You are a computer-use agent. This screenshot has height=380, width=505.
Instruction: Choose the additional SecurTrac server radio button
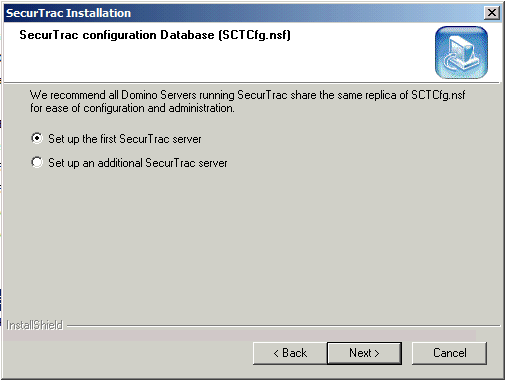[x=37, y=162]
